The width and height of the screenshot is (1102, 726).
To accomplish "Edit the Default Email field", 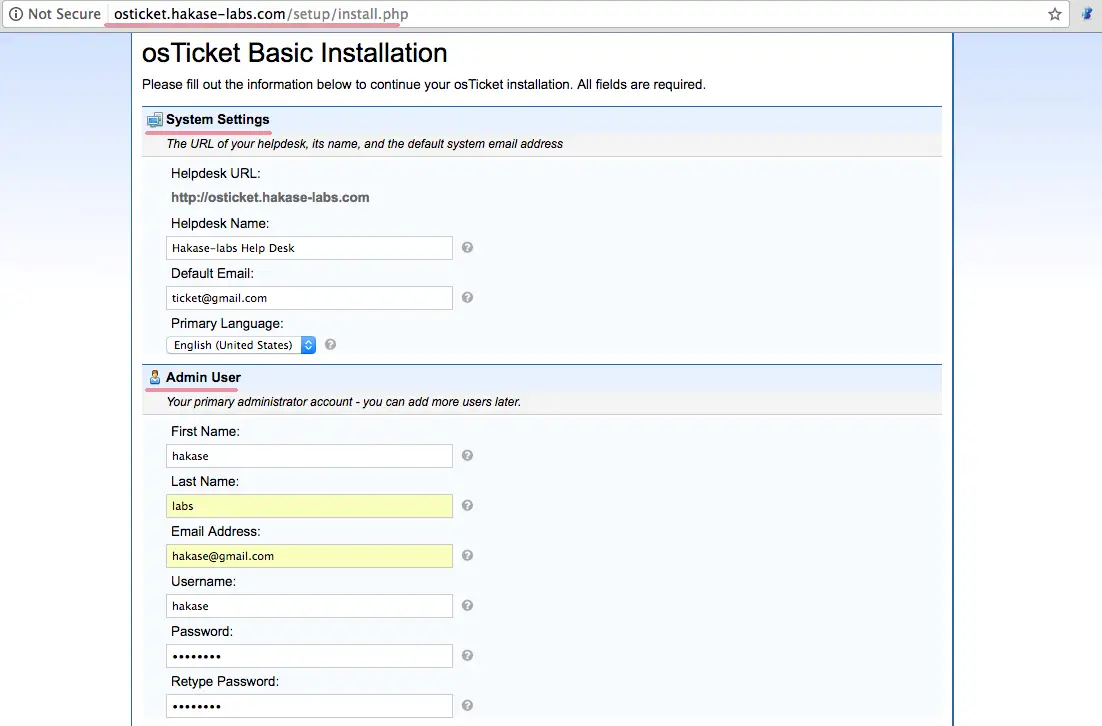I will point(309,298).
